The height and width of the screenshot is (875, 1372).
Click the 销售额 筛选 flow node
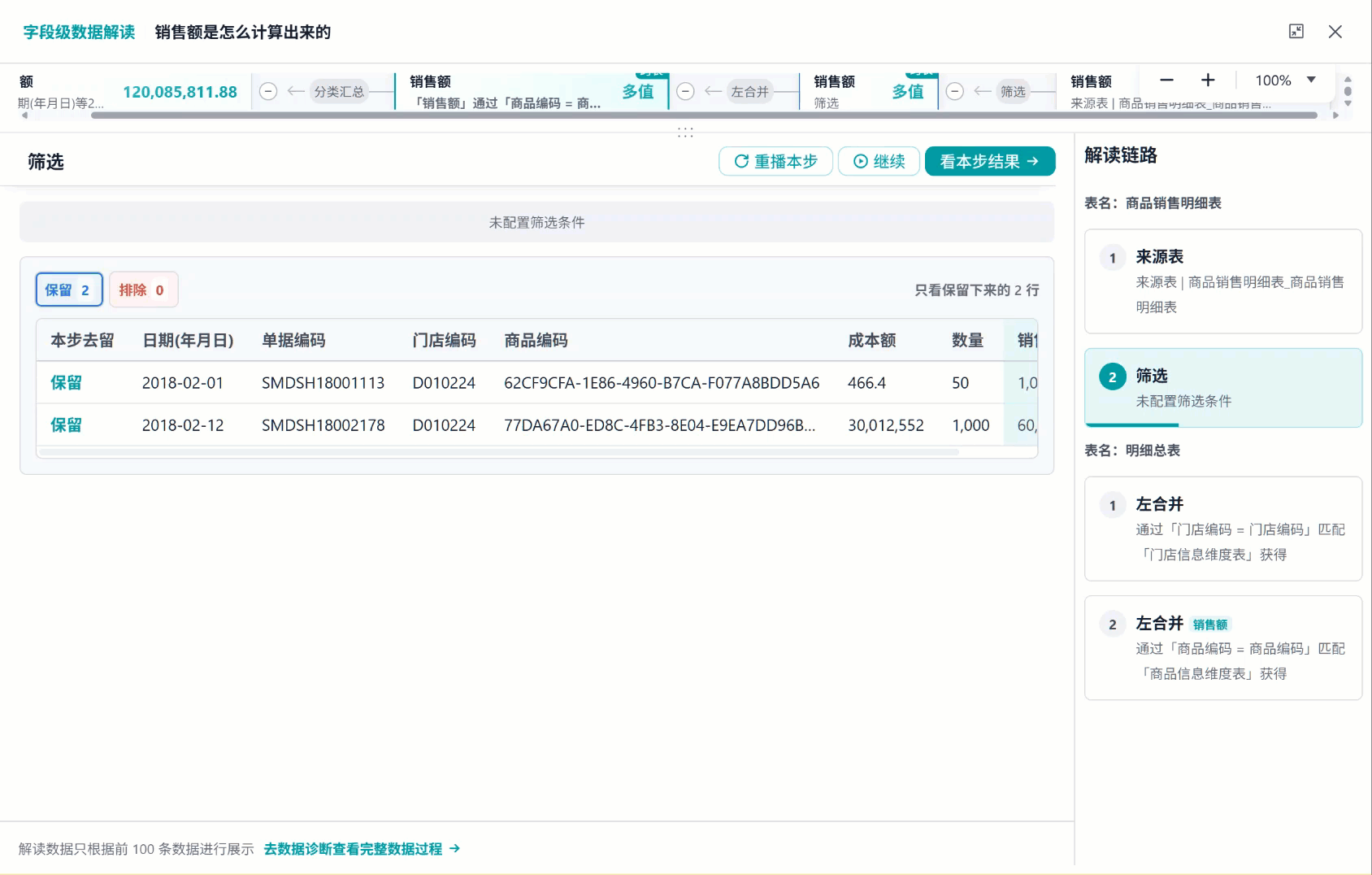(x=869, y=92)
